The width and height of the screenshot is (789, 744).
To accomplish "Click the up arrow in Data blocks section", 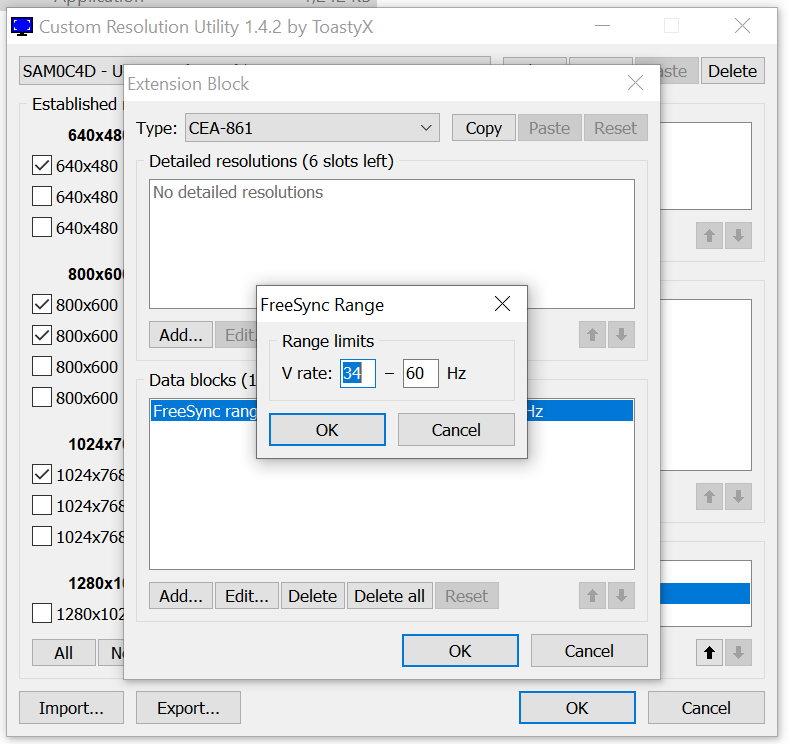I will [592, 596].
